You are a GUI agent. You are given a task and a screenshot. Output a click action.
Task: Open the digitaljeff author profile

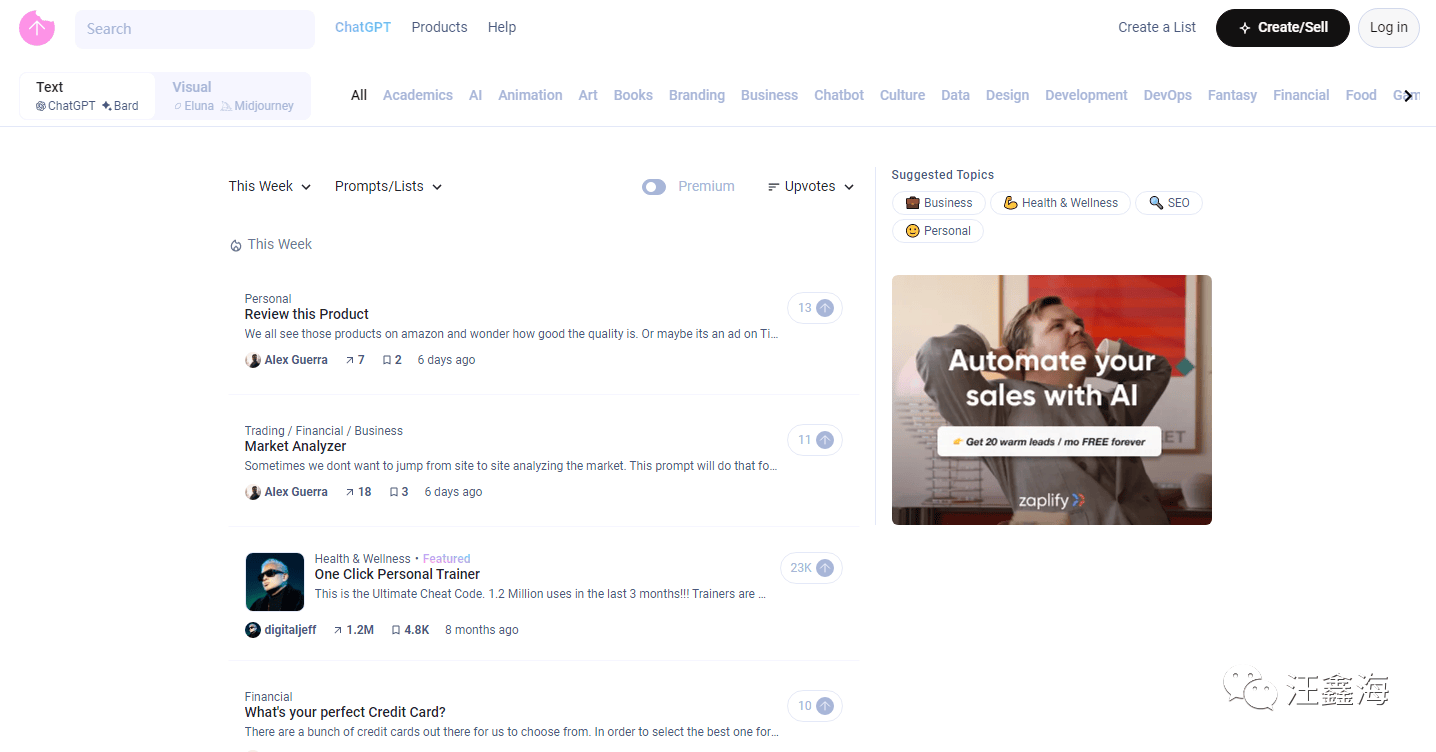[x=290, y=630]
